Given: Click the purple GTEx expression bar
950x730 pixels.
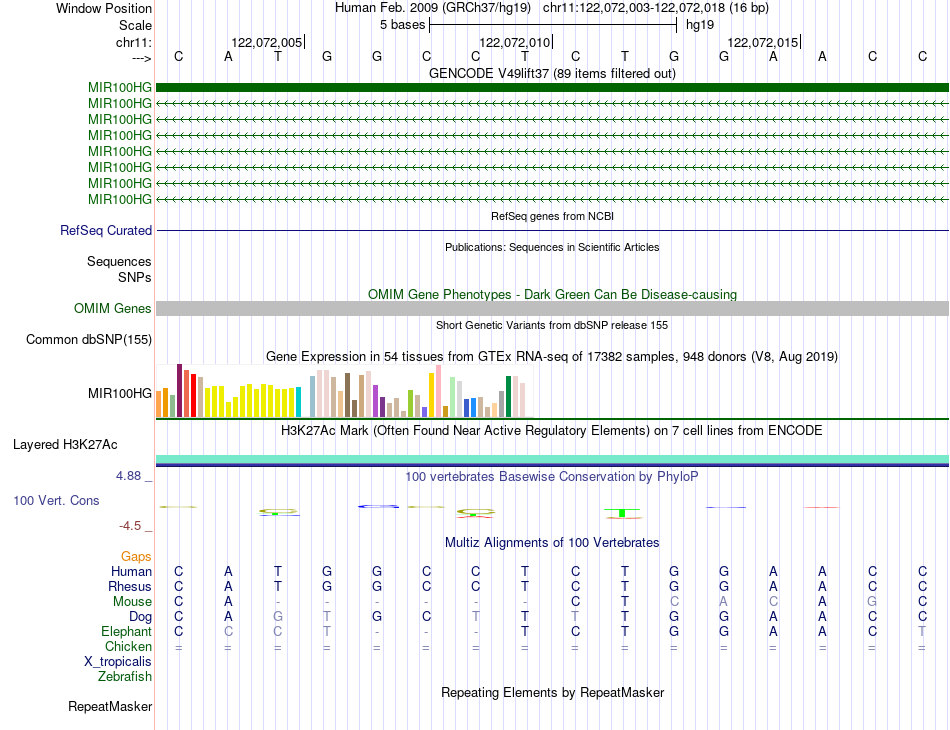Looking at the screenshot, I should point(375,401).
